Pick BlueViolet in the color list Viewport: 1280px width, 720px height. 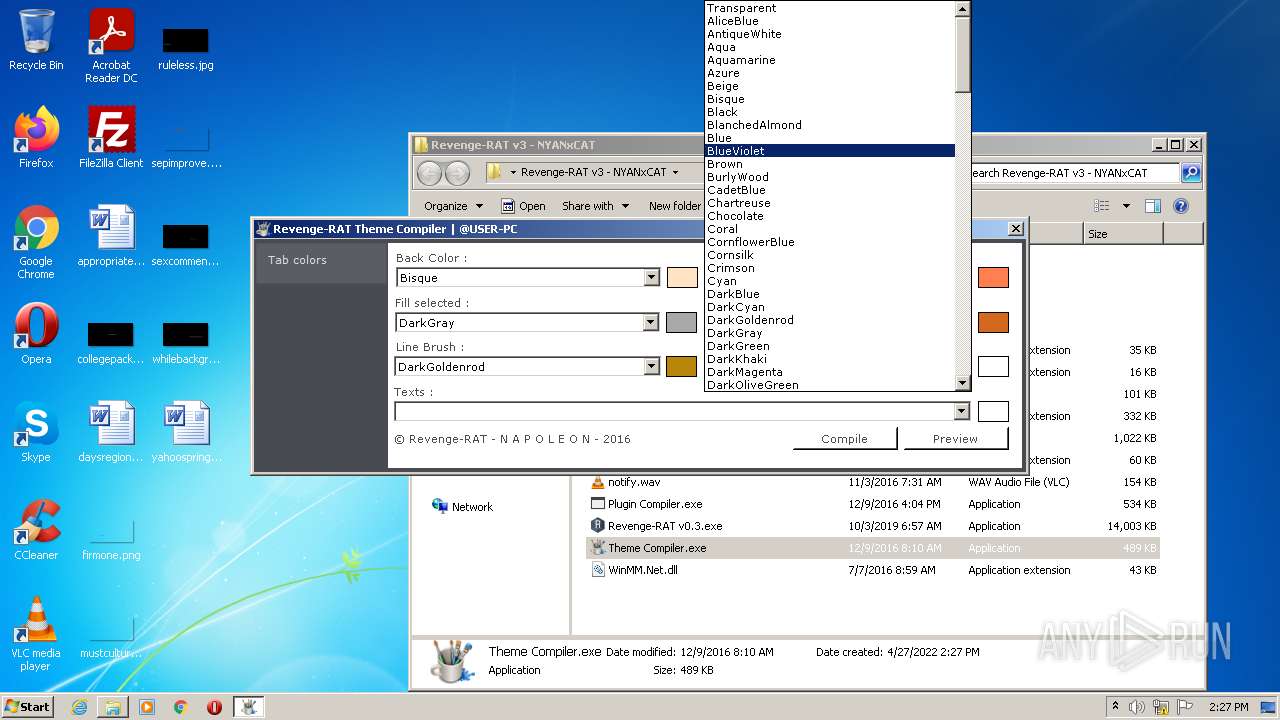tap(830, 151)
